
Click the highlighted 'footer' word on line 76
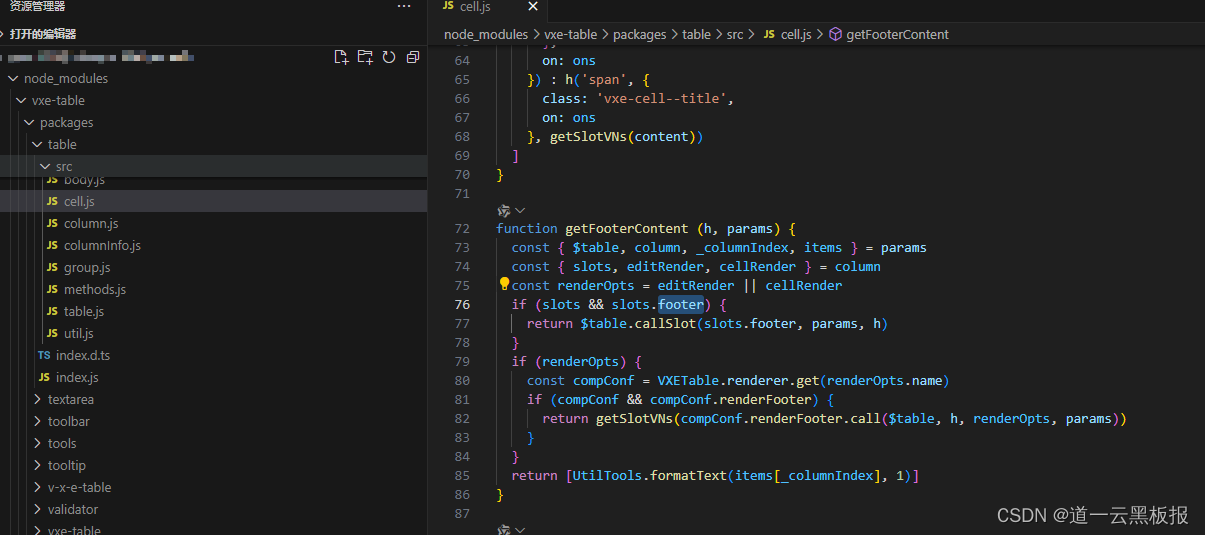681,304
